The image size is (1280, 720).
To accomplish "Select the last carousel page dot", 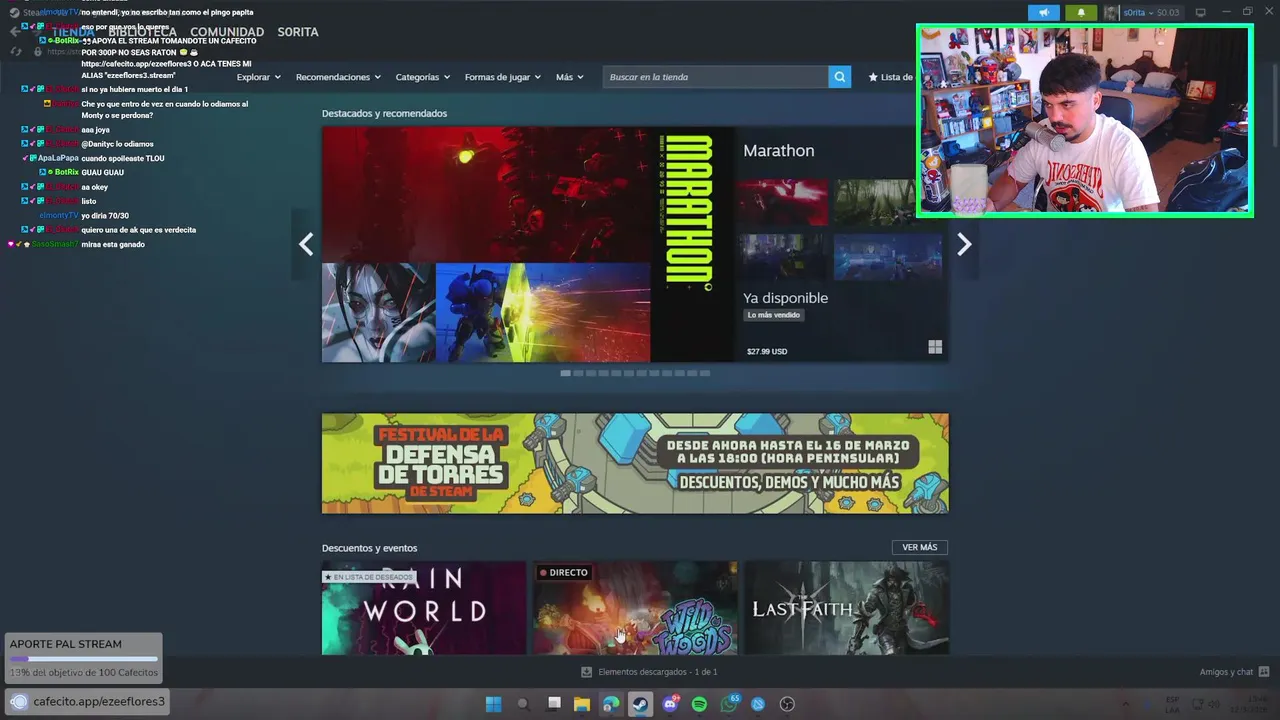I will 705,373.
